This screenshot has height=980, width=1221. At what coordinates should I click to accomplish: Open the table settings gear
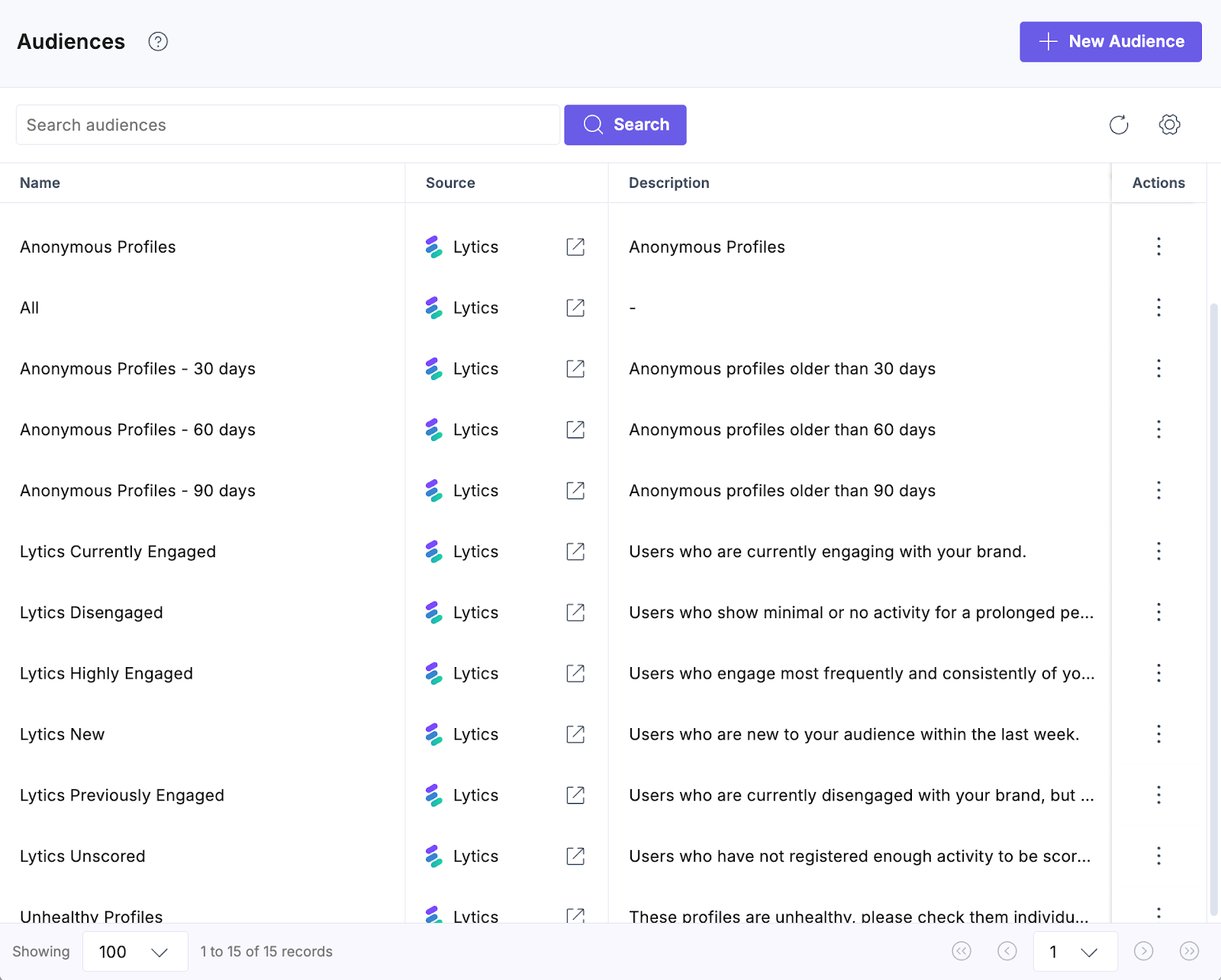pyautogui.click(x=1168, y=124)
